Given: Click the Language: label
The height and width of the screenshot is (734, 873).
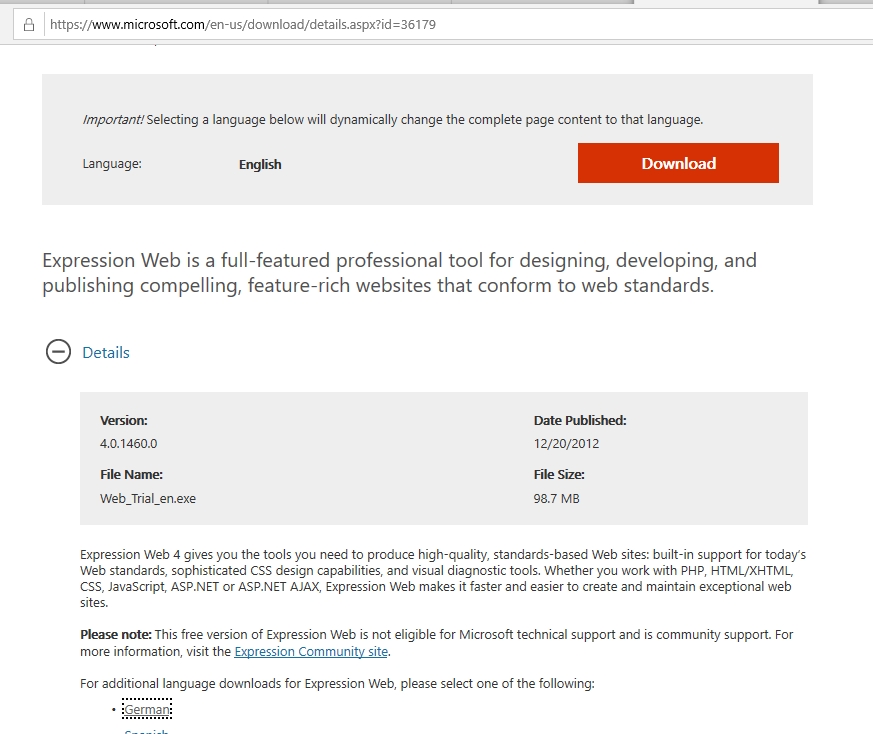Looking at the screenshot, I should click(112, 164).
